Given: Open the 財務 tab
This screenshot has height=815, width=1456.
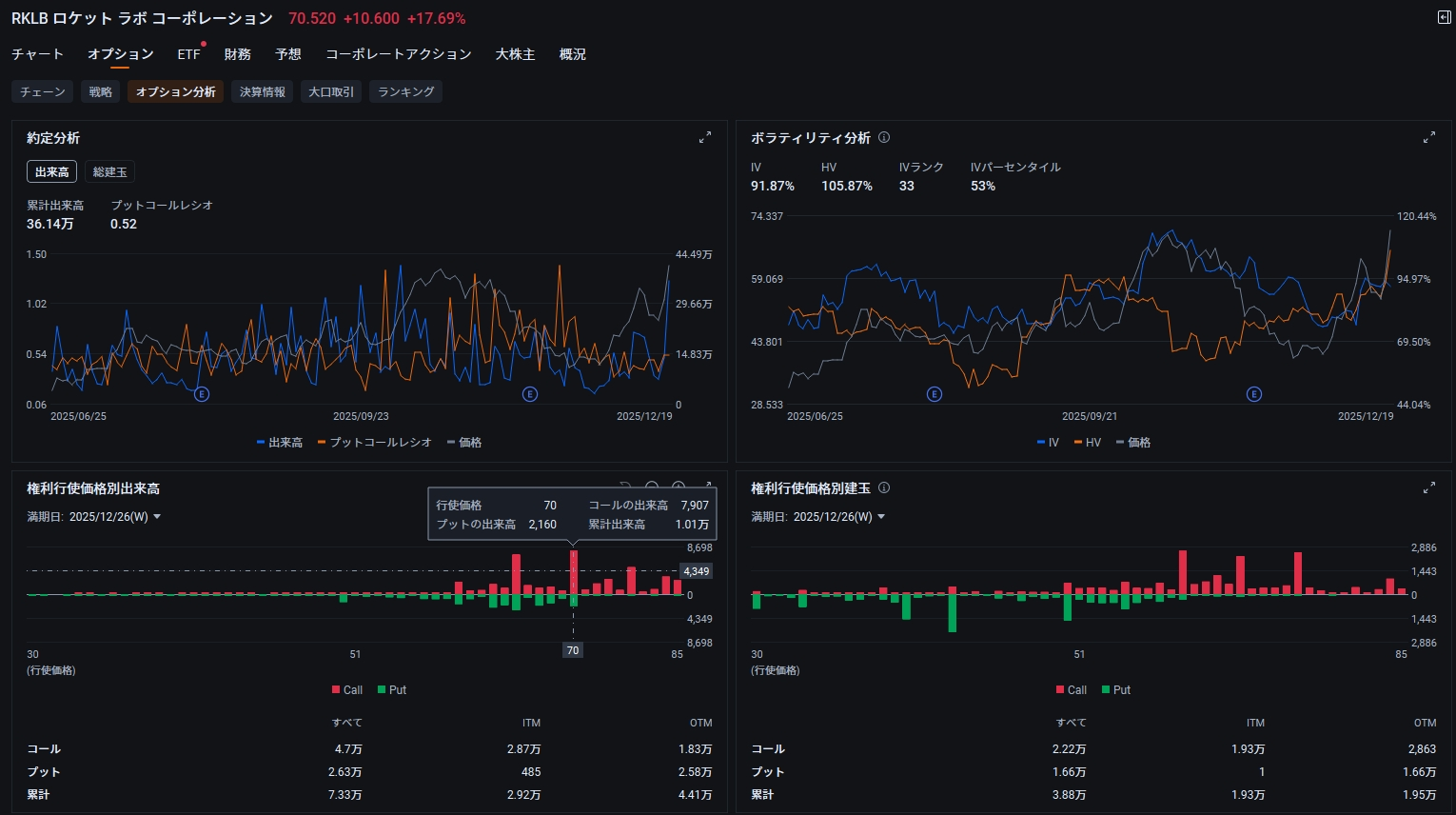Looking at the screenshot, I should coord(237,54).
